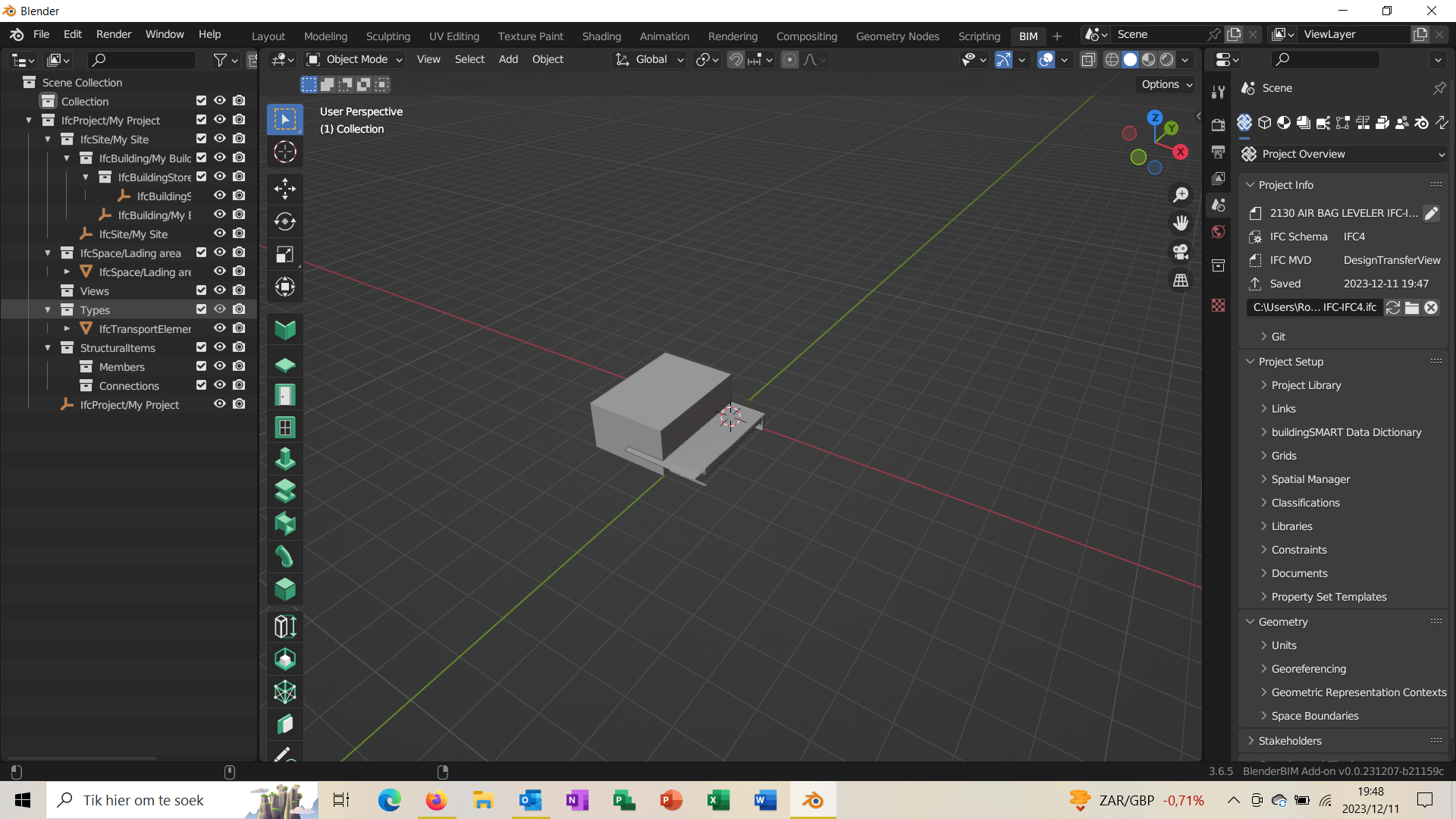Screen dimensions: 1456x819
Task: Open the Output properties tab
Action: [x=1218, y=152]
